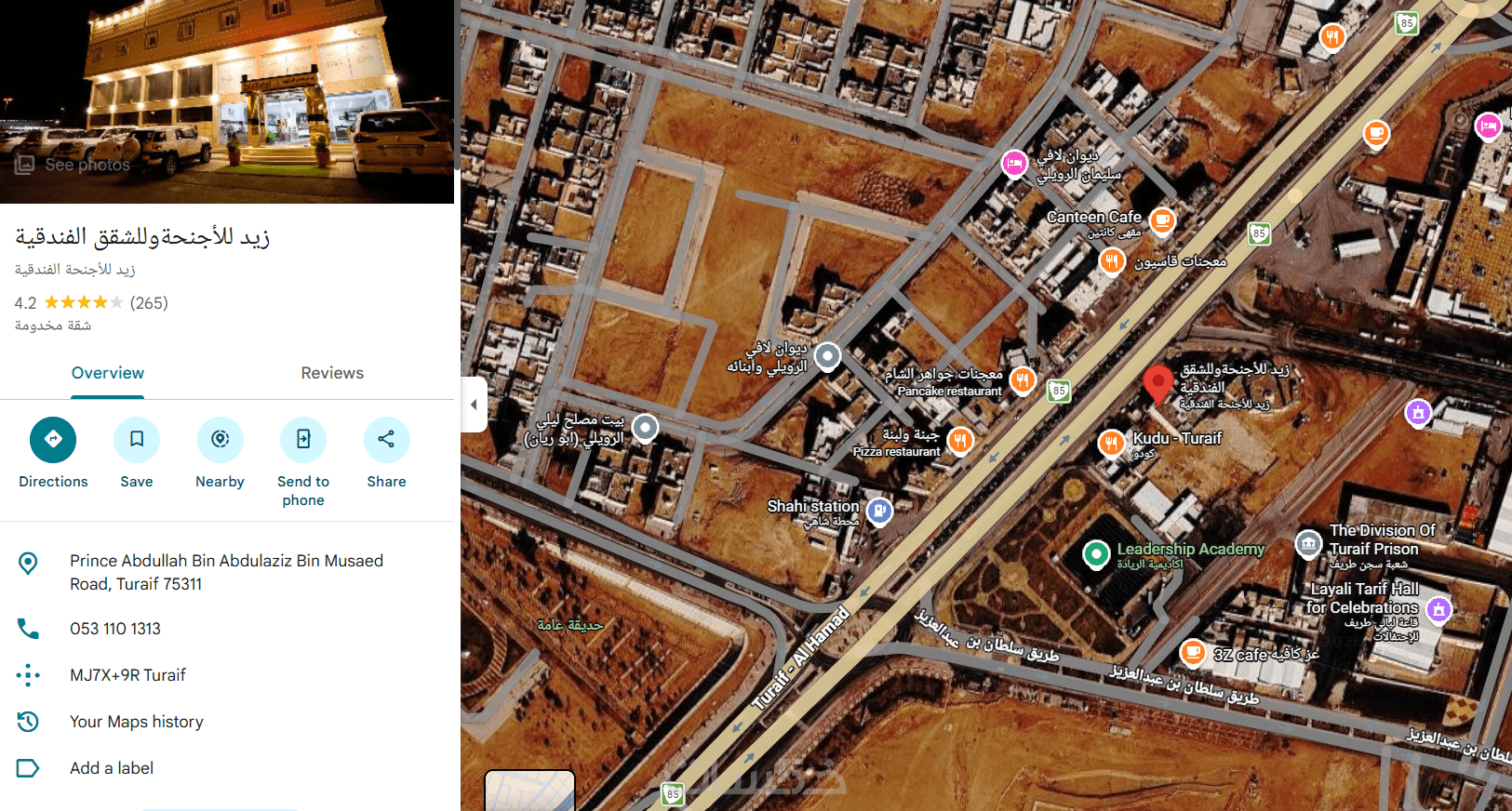The image size is (1512, 811).
Task: Call the phone number 053 110 1313
Action: click(x=115, y=629)
